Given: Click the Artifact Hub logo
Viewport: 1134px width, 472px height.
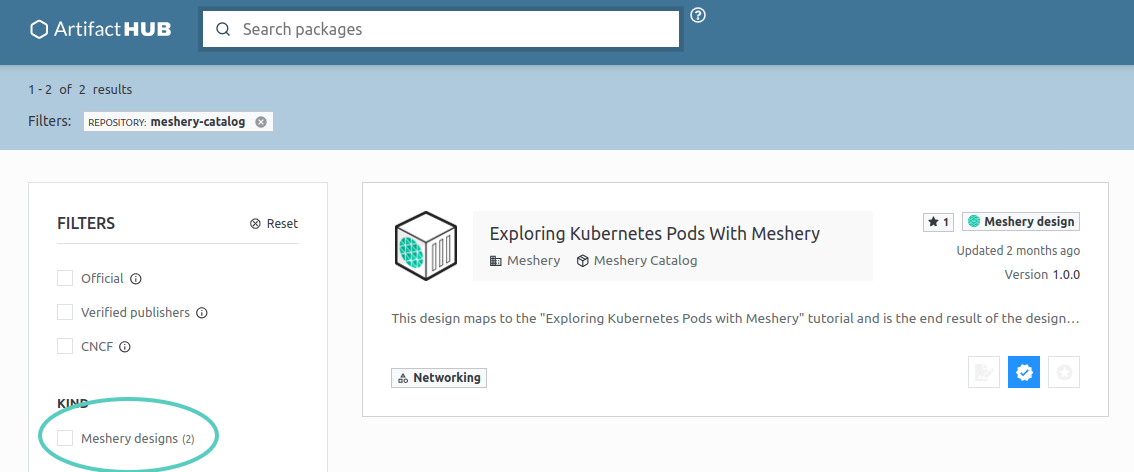Looking at the screenshot, I should pyautogui.click(x=101, y=29).
